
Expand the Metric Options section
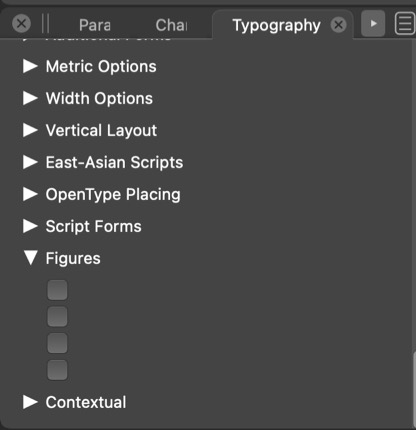tap(30, 66)
